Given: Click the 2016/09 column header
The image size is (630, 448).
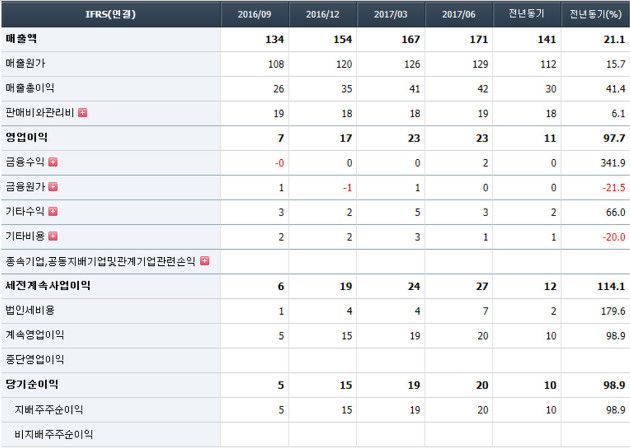Looking at the screenshot, I should click(x=254, y=14).
